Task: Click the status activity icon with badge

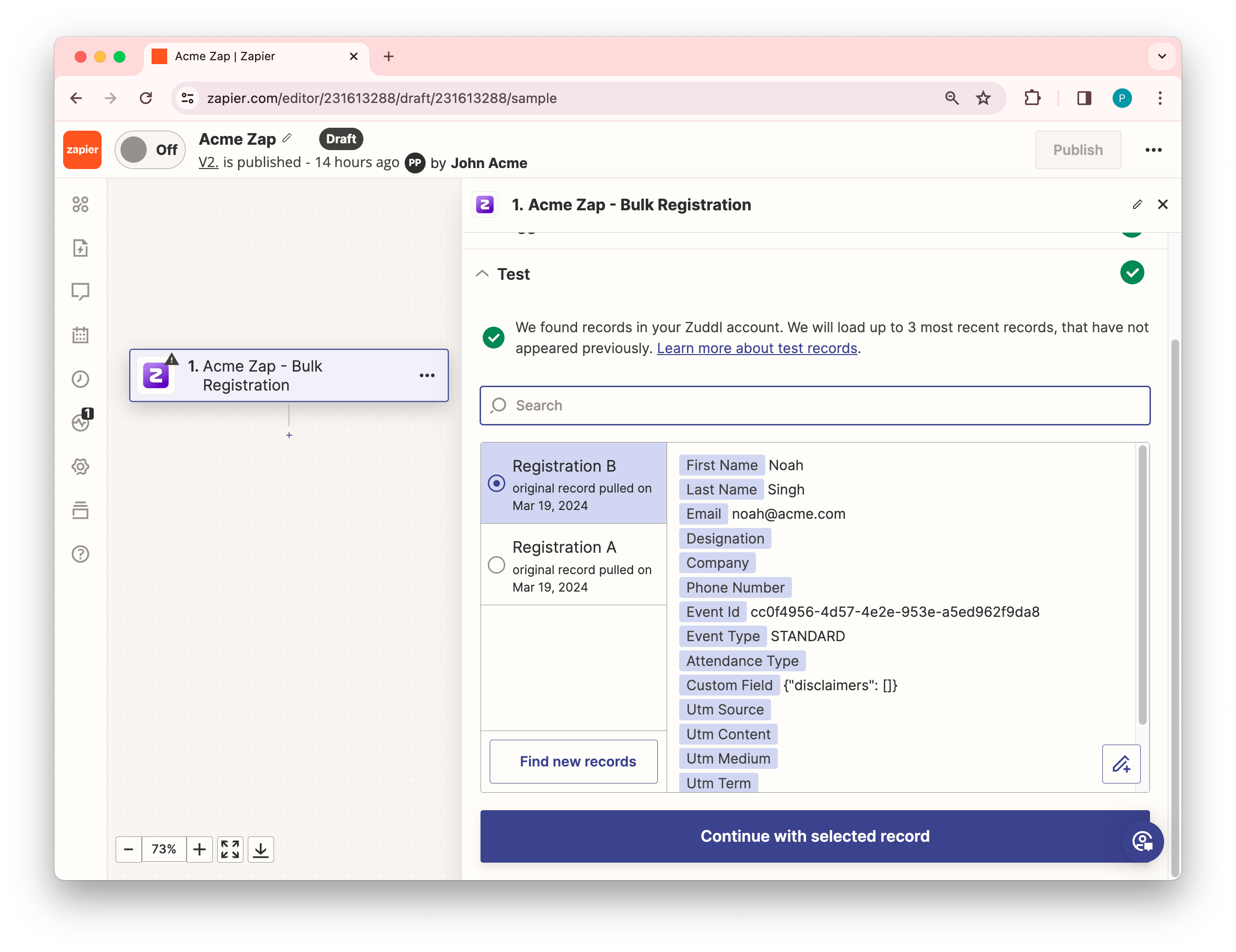Action: (81, 422)
